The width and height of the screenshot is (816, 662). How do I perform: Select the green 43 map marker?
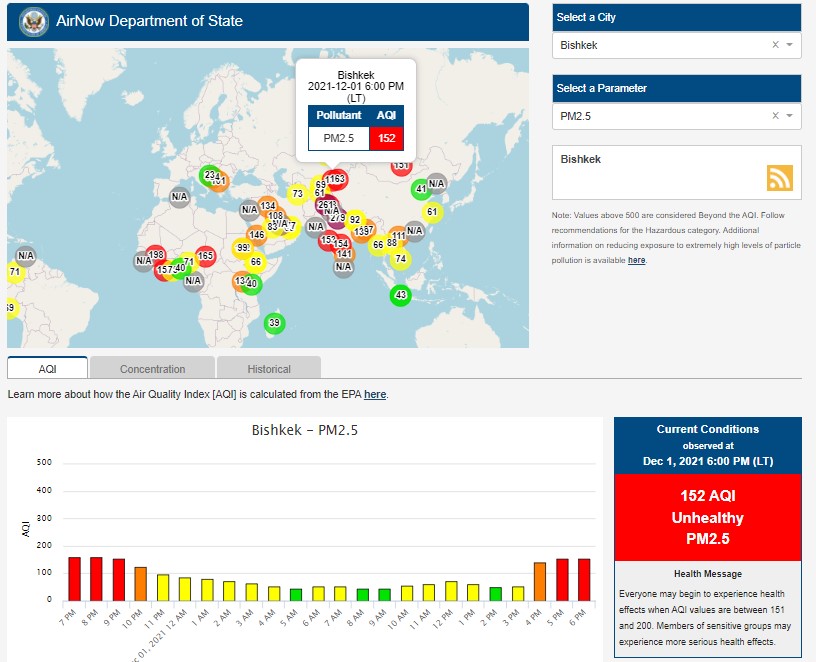[401, 295]
